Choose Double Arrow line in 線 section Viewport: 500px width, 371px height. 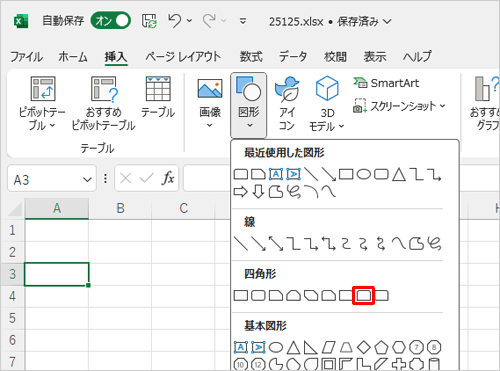[276, 244]
